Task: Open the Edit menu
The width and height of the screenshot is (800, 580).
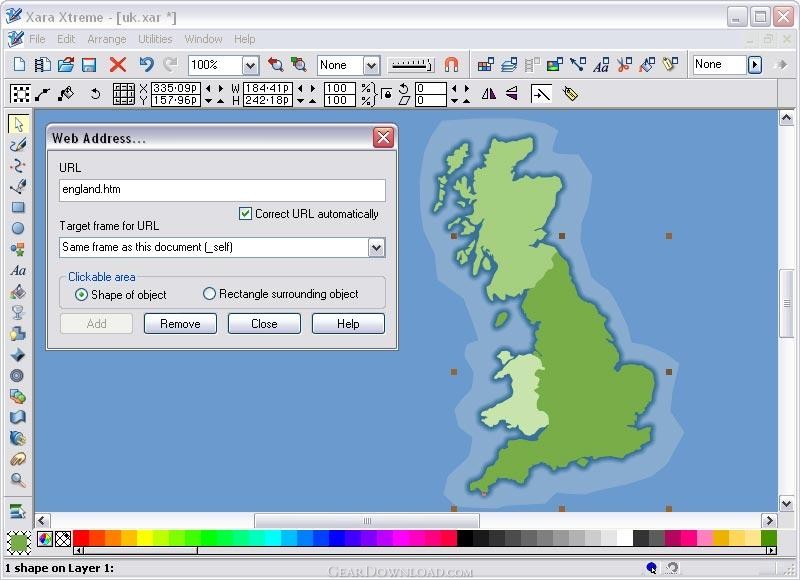Action: coord(66,39)
